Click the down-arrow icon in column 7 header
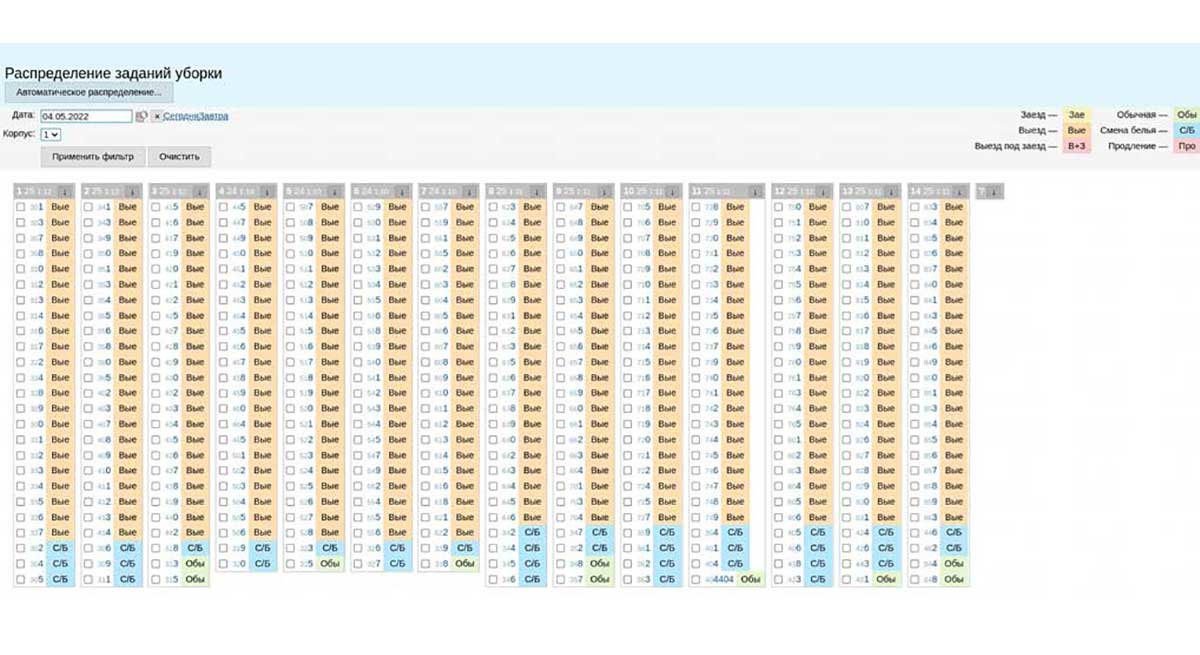Screen dimensions: 1200x655 coord(469,191)
